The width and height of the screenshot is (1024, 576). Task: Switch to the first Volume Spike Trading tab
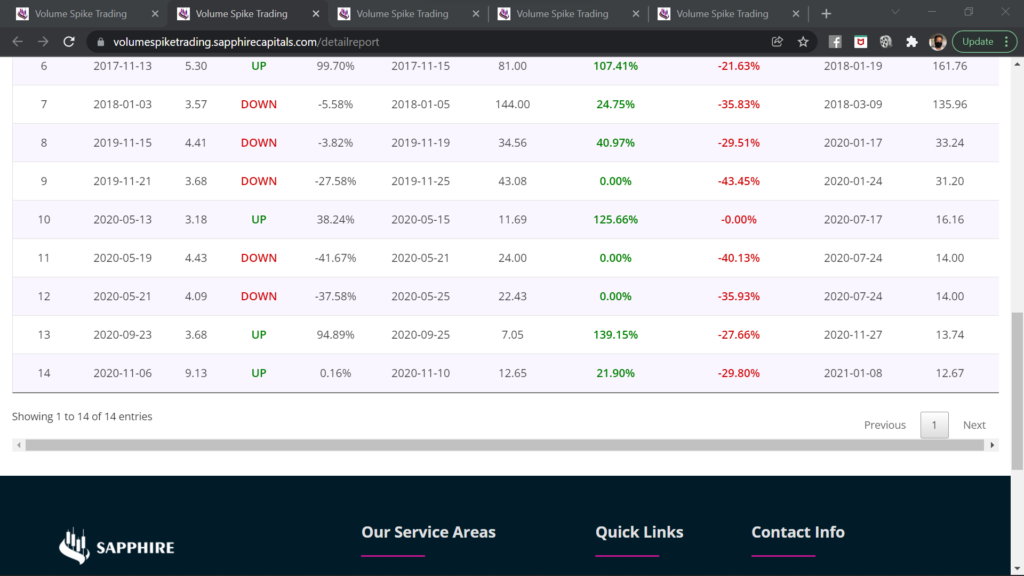(x=85, y=14)
